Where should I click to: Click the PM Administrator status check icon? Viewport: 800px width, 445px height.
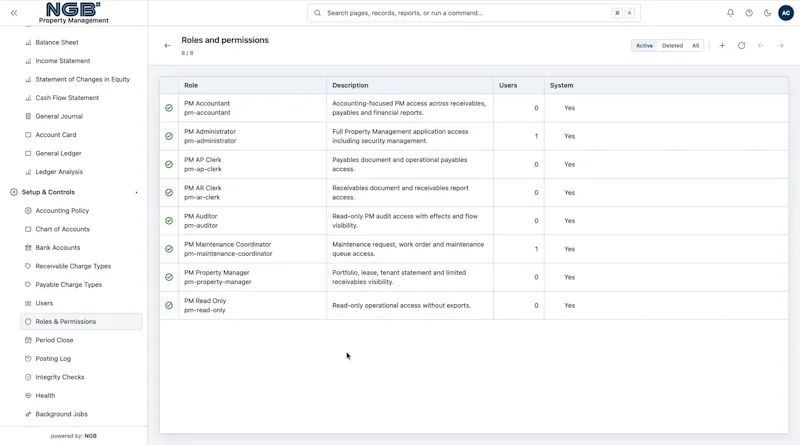click(169, 136)
